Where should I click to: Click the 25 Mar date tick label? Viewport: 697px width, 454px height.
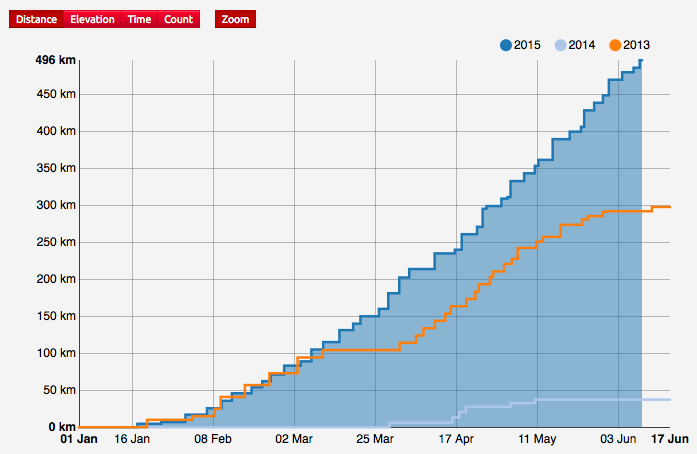pos(375,438)
